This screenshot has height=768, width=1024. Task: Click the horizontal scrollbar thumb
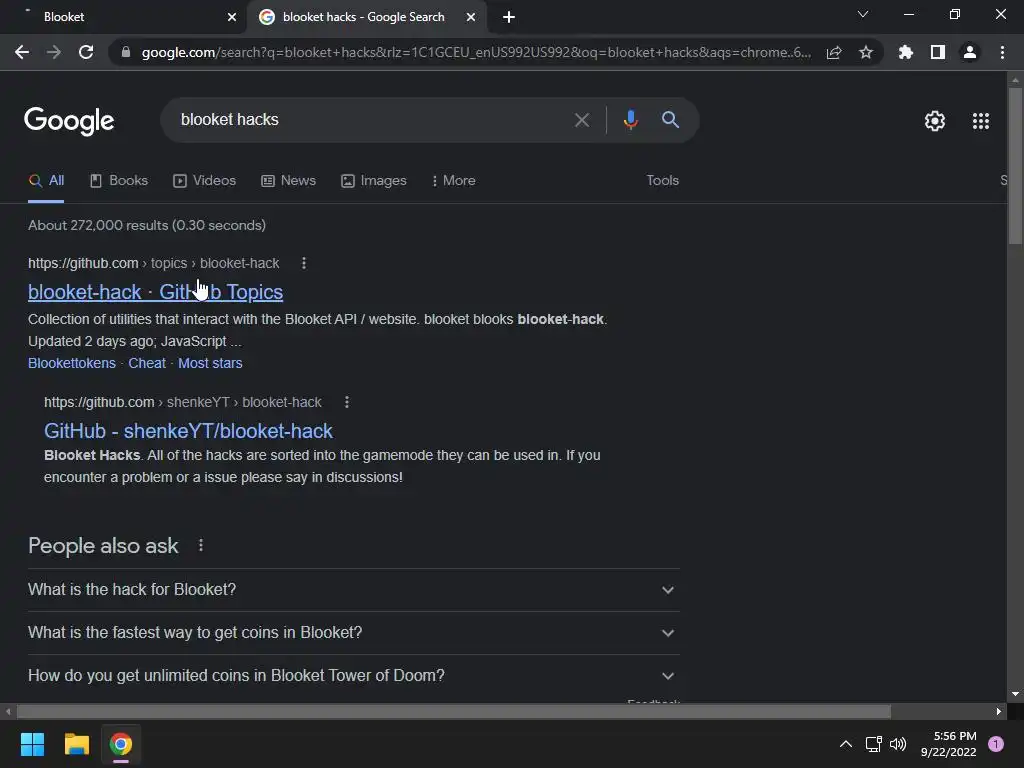coord(454,711)
